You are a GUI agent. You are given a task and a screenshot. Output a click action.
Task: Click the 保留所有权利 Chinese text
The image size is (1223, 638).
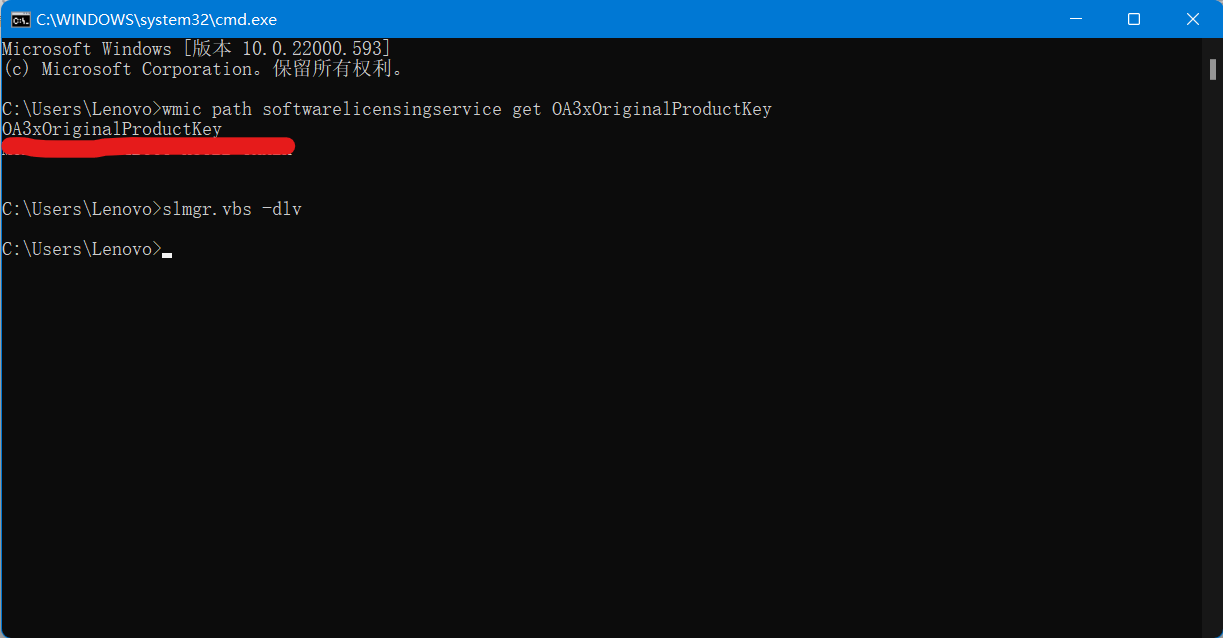(x=330, y=68)
